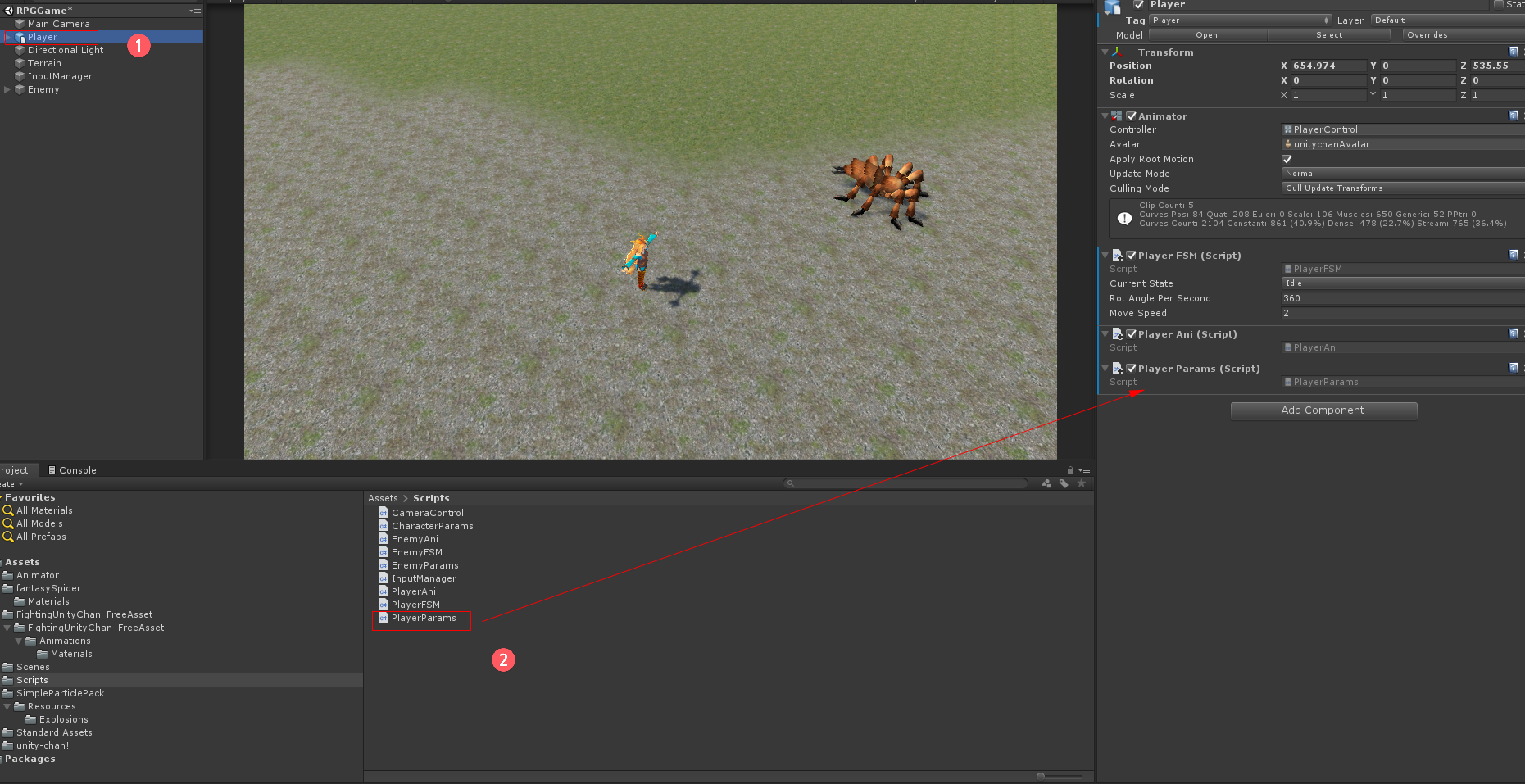The image size is (1525, 784).
Task: Click the Add Component button
Action: pyautogui.click(x=1323, y=410)
